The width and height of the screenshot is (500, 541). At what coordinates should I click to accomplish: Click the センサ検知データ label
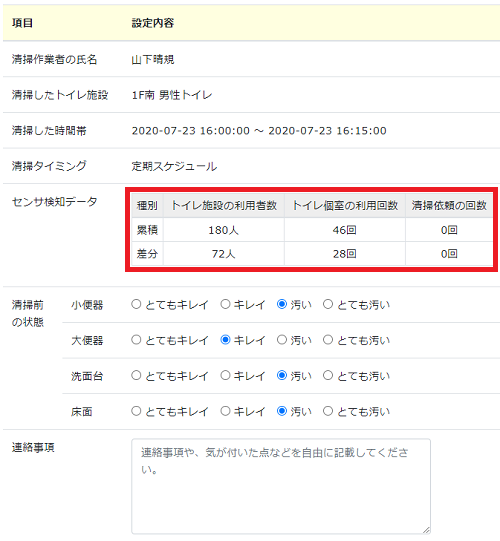(x=55, y=201)
